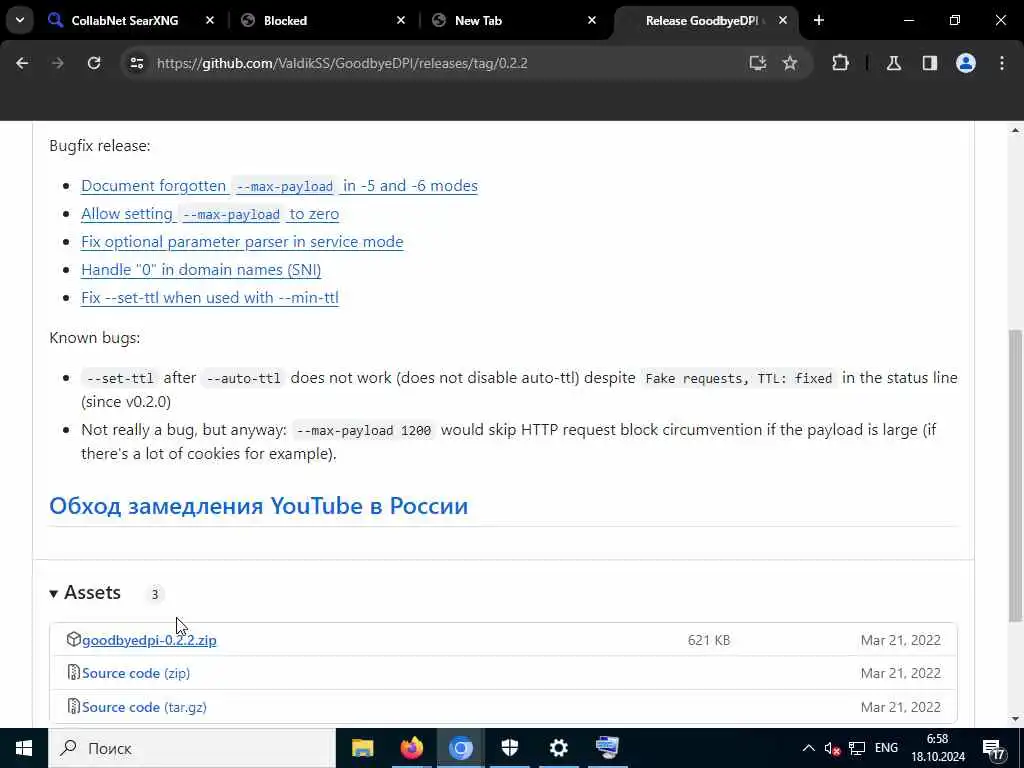This screenshot has height=768, width=1024.
Task: Click the Chromium taskbar icon
Action: tap(460, 748)
